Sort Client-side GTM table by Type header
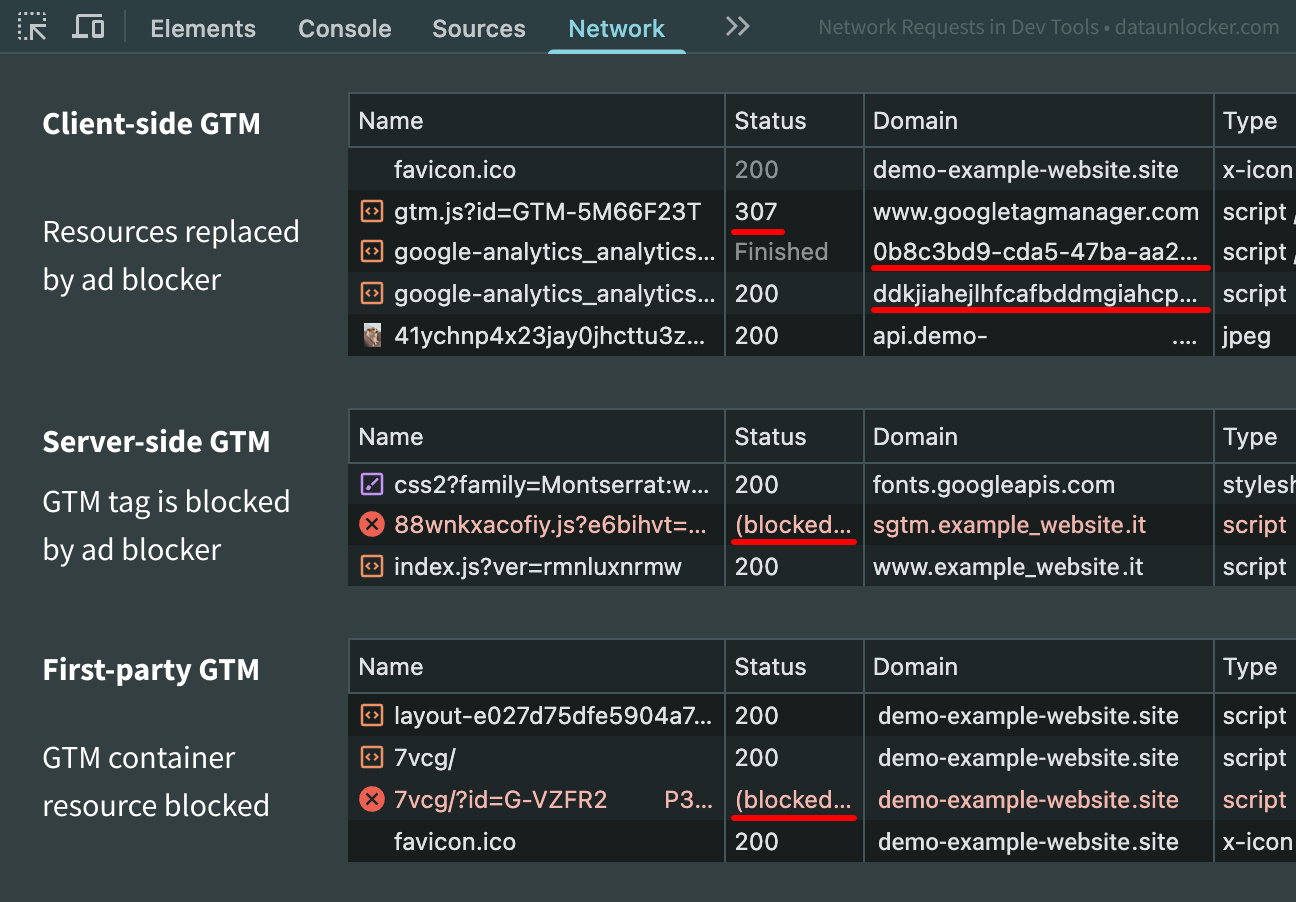The height and width of the screenshot is (902, 1296). (1250, 121)
